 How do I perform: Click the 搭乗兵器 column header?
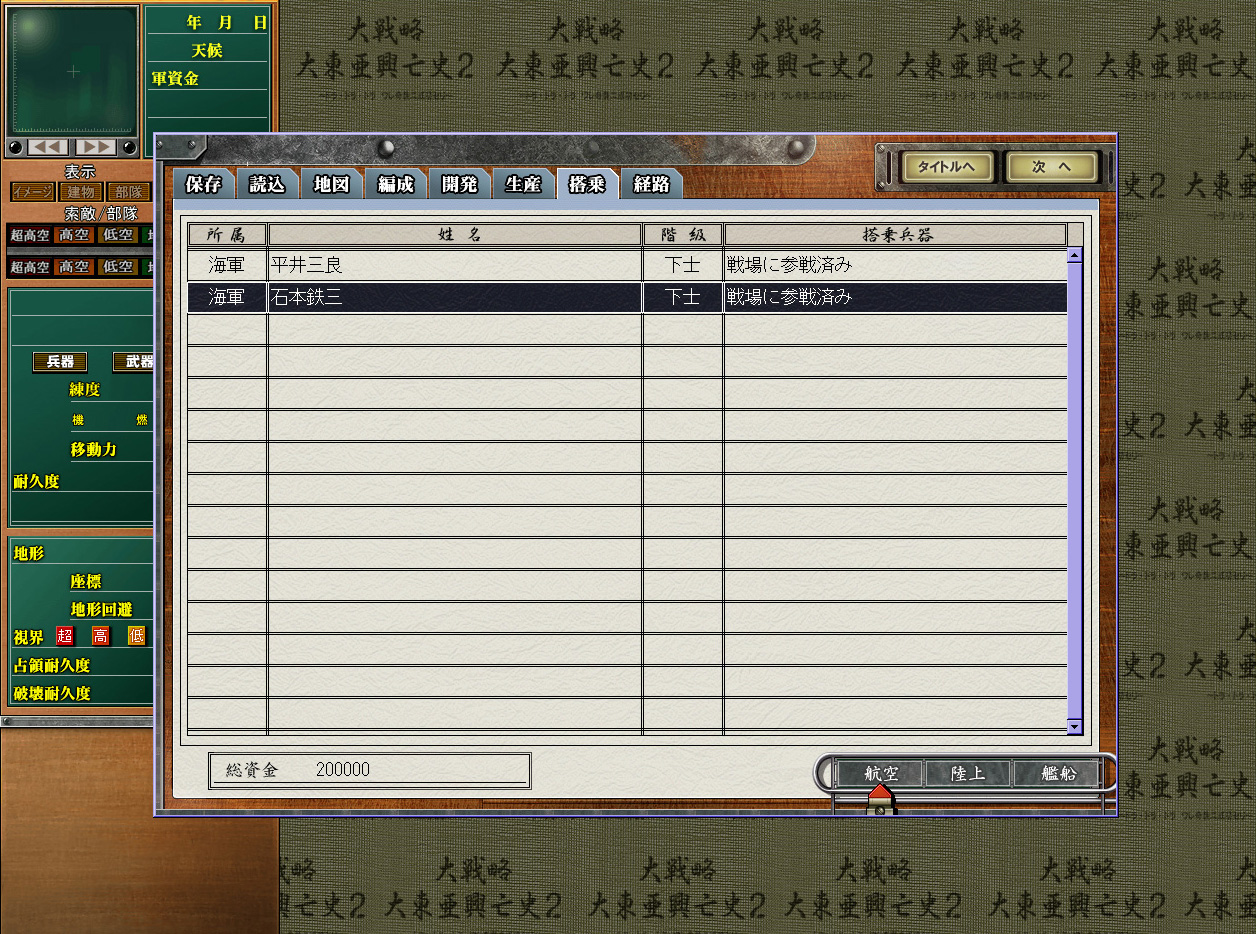(x=896, y=235)
